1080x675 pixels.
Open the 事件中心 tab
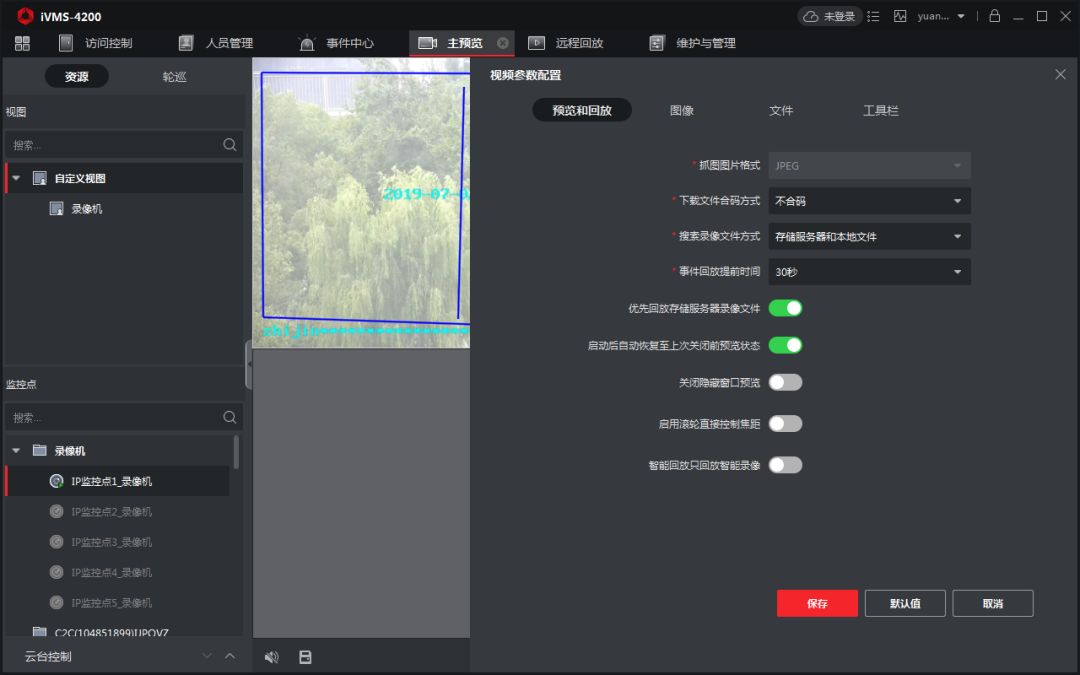[x=337, y=43]
